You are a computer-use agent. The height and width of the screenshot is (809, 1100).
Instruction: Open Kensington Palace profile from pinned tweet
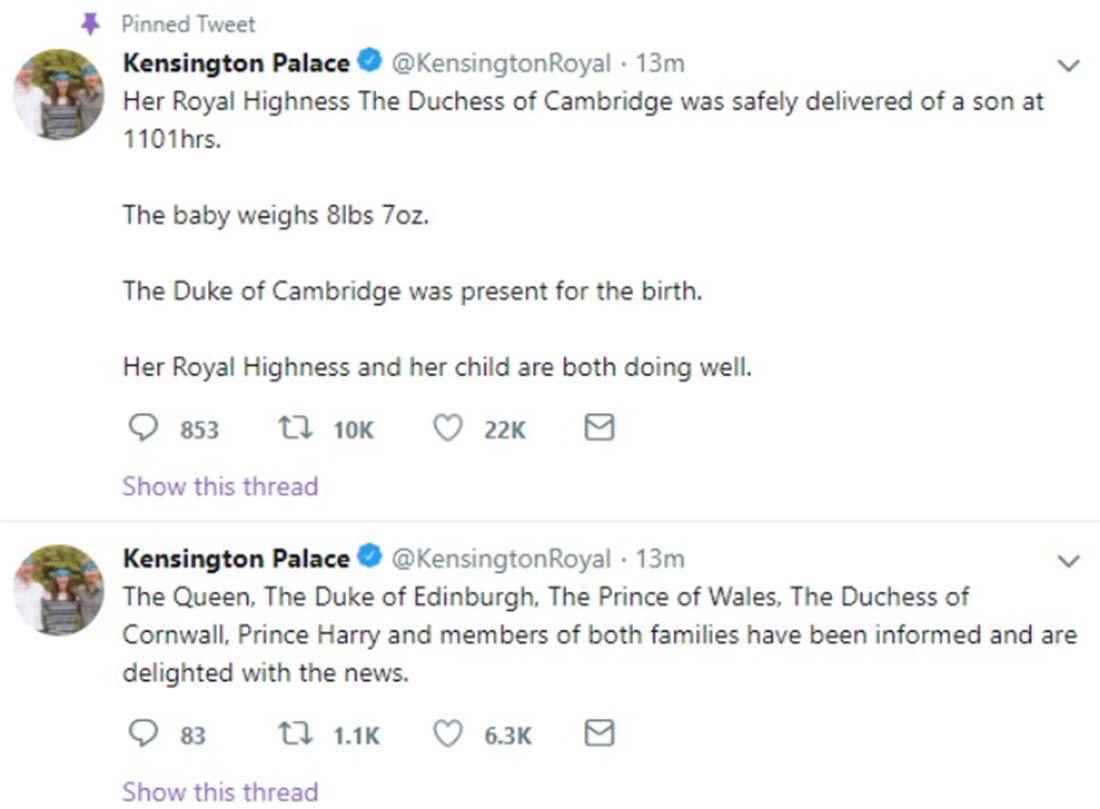pyautogui.click(x=236, y=63)
